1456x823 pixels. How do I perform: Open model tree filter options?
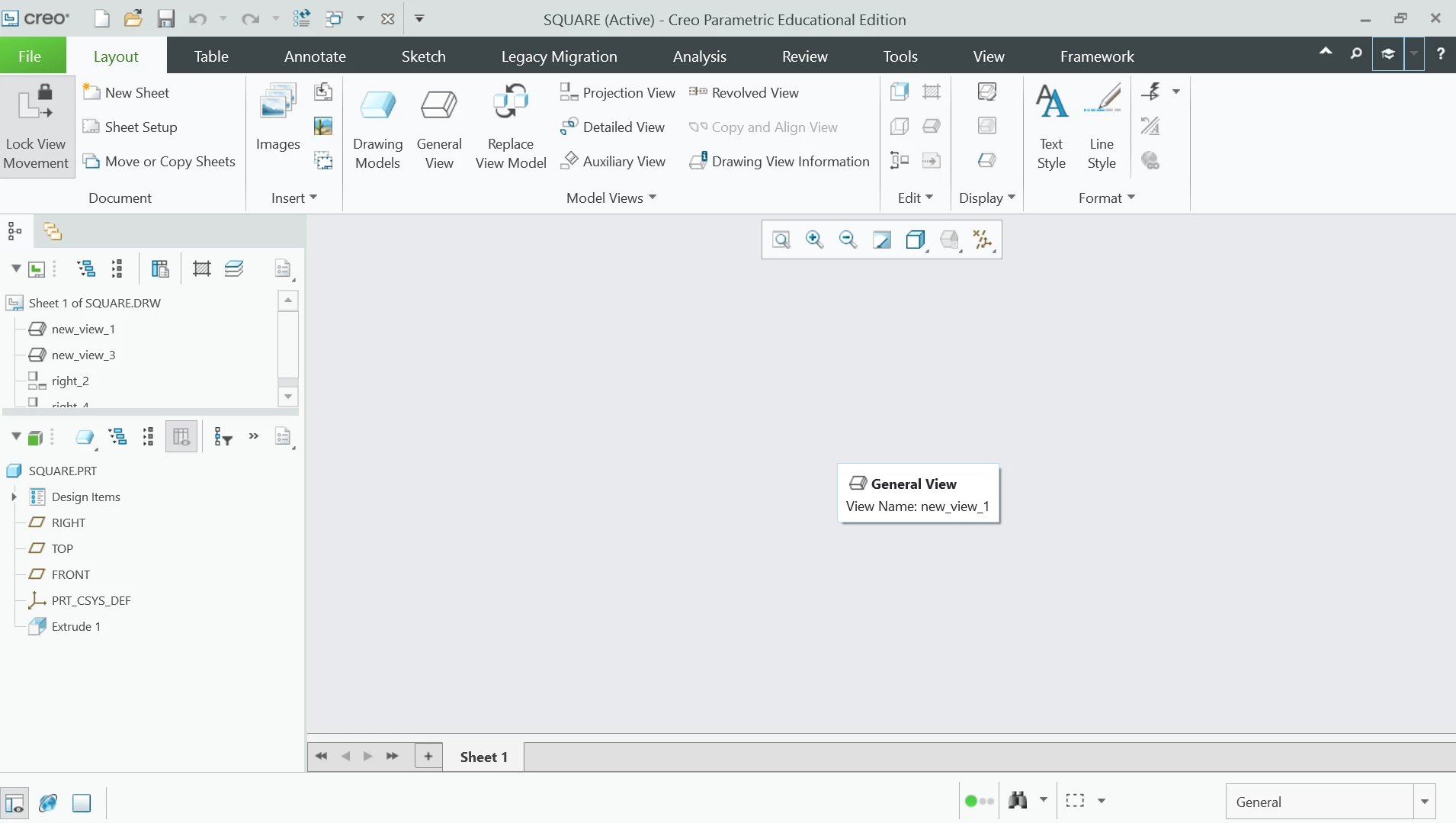pos(223,437)
